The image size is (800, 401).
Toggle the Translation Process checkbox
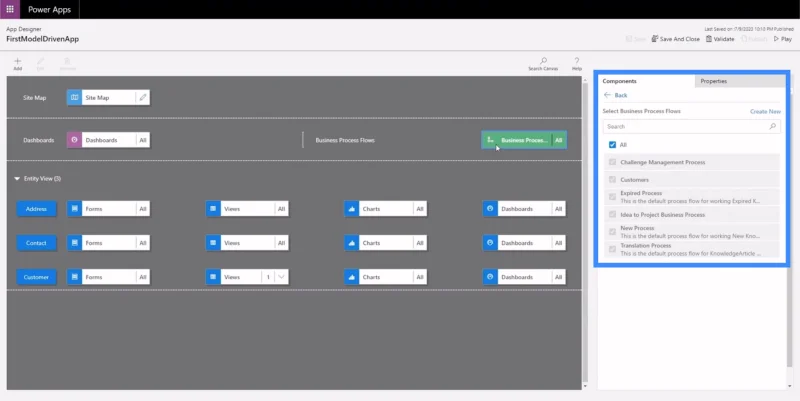(x=612, y=249)
